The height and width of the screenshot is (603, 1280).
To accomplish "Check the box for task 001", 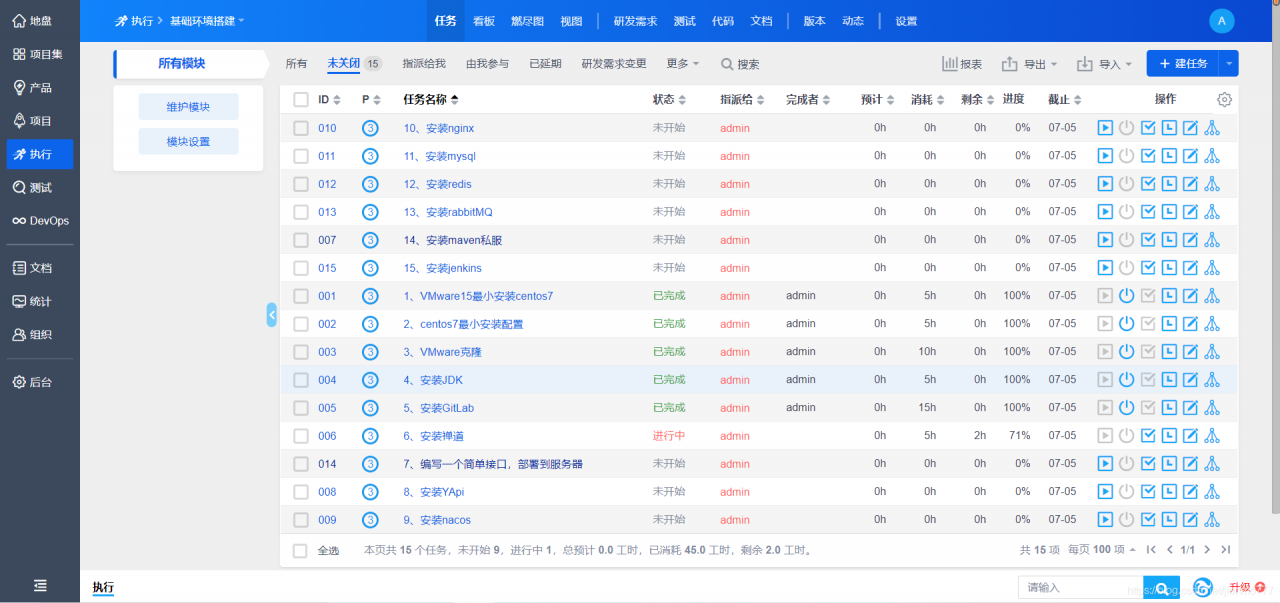I will (301, 296).
